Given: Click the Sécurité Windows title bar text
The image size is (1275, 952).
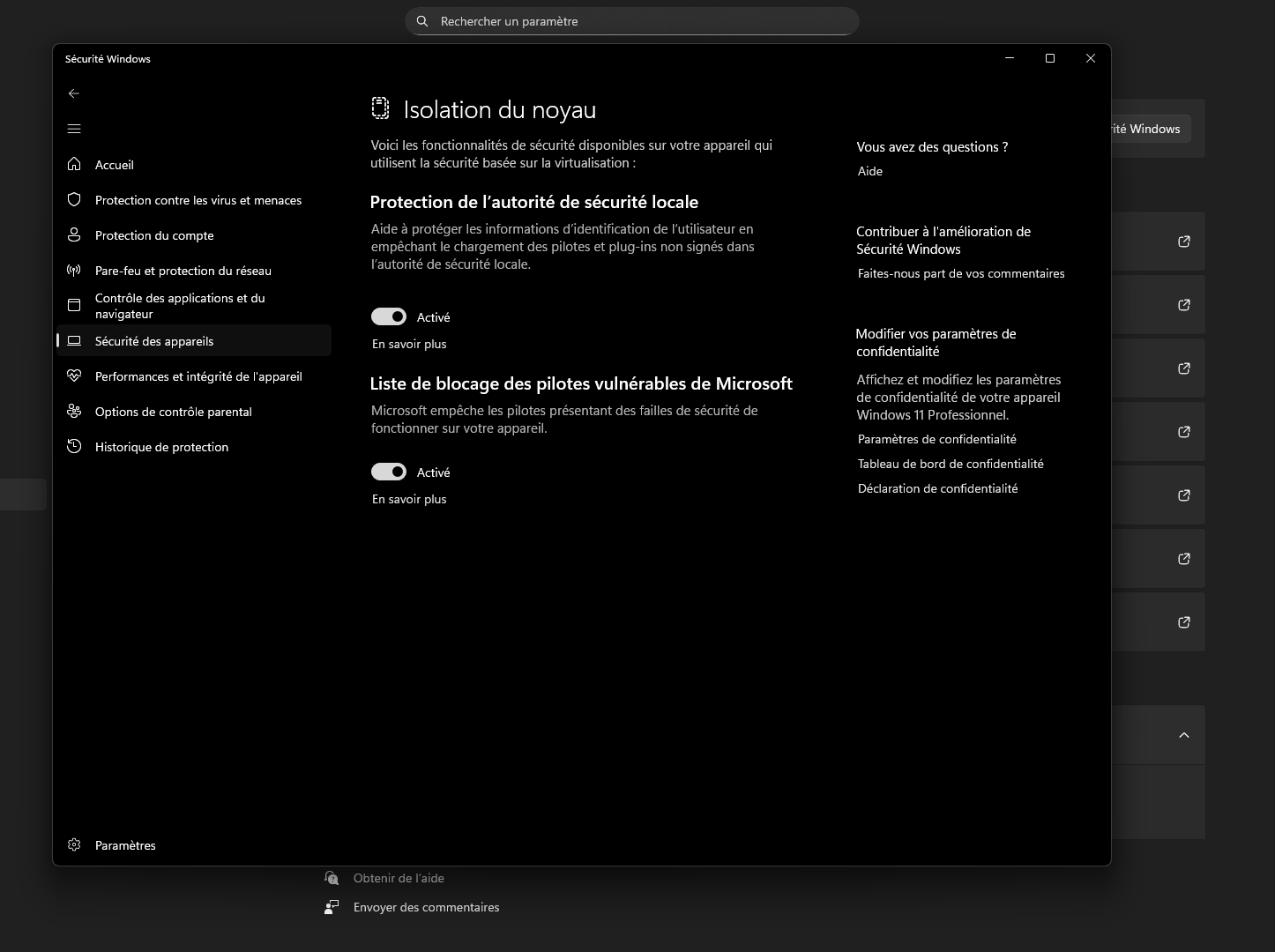Looking at the screenshot, I should (x=108, y=59).
